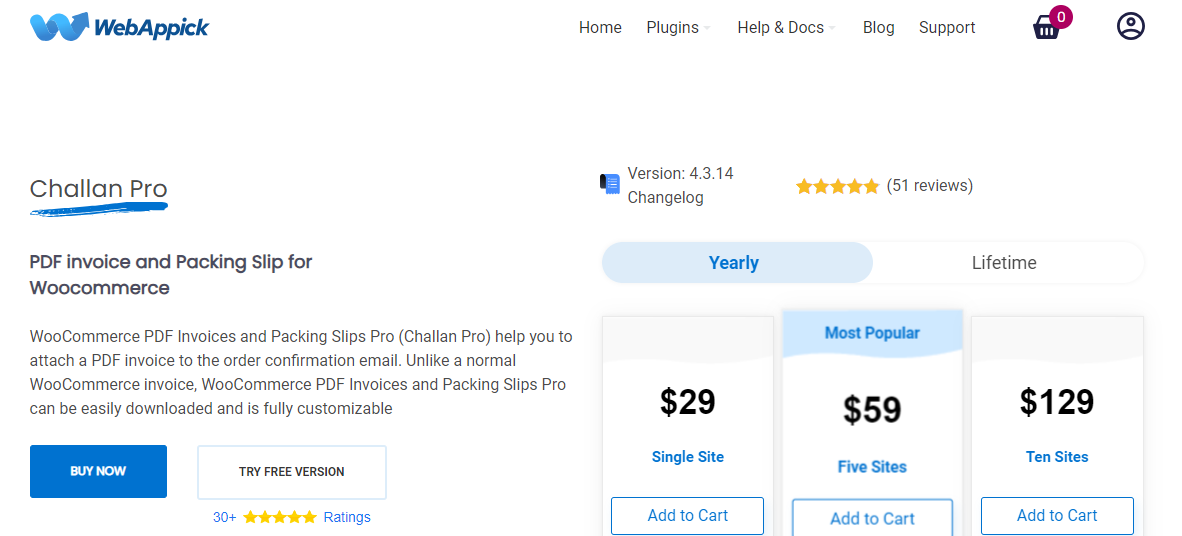Viewport: 1182px width, 536px height.
Task: Open the shopping cart basket icon
Action: click(x=1046, y=28)
